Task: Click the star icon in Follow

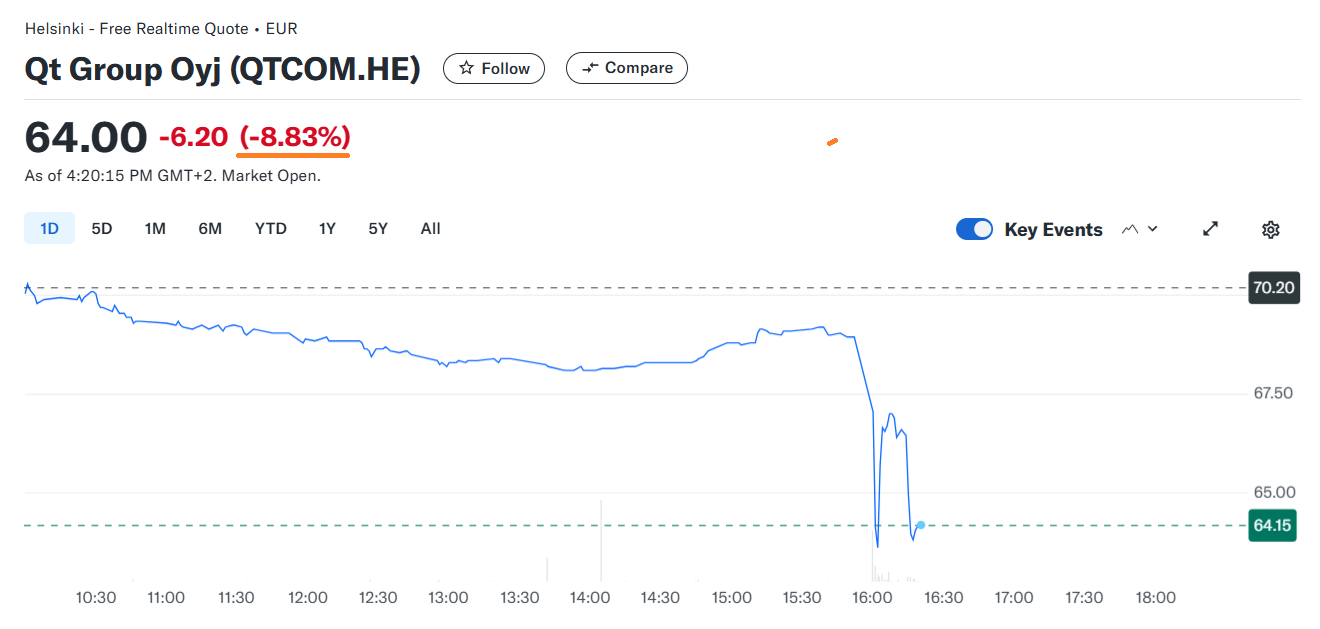Action: point(466,68)
